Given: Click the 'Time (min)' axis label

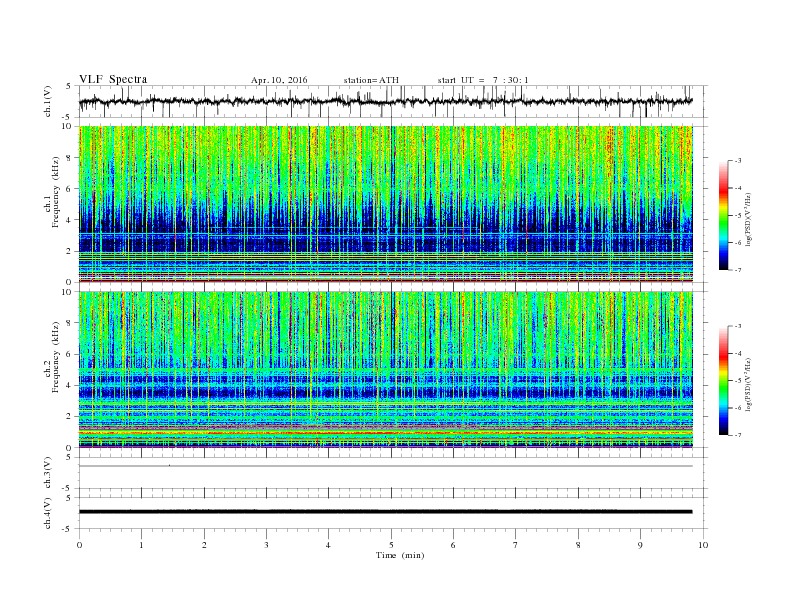Looking at the screenshot, I should [400, 555].
